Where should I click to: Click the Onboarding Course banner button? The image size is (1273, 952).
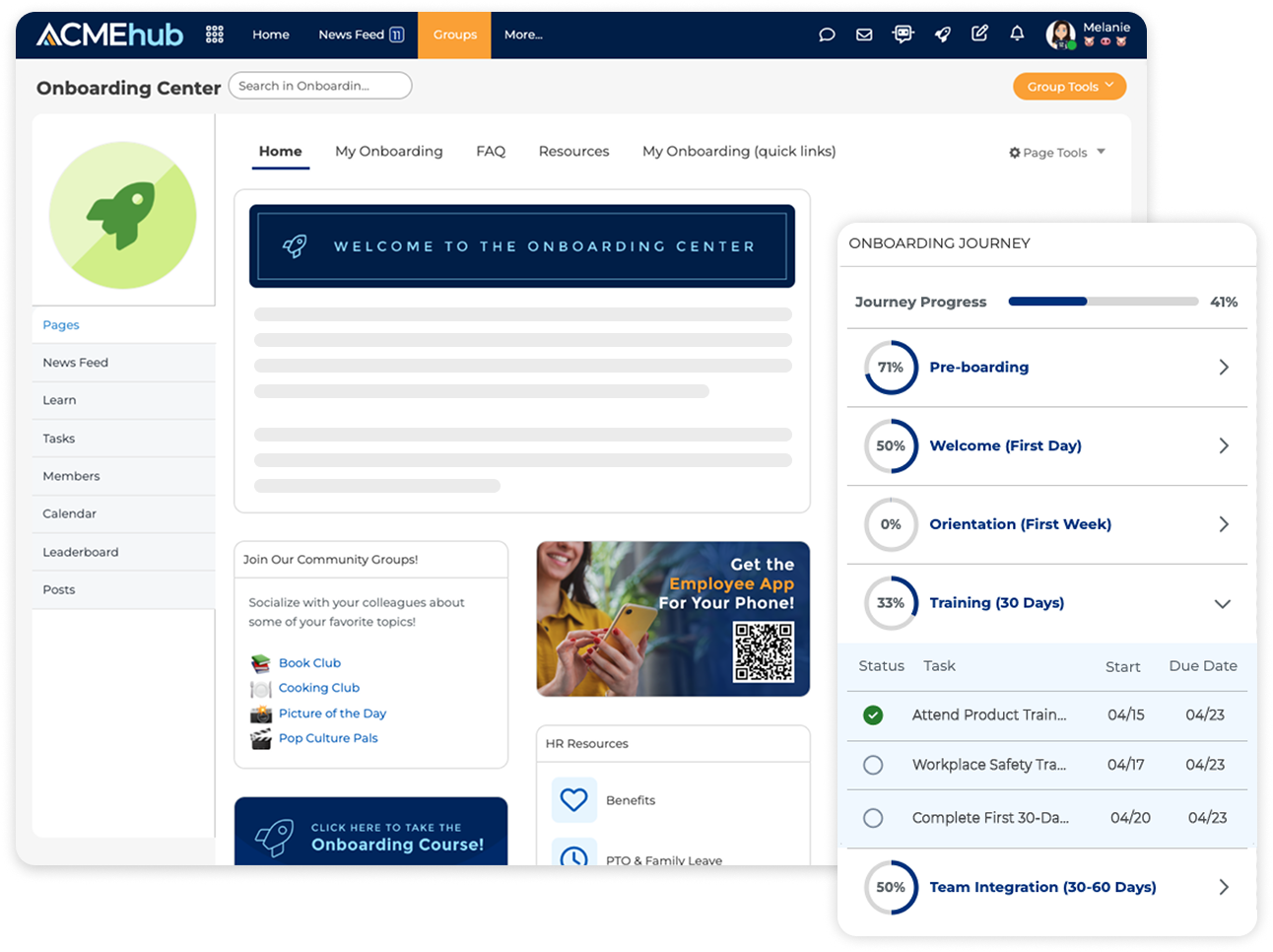pyautogui.click(x=371, y=833)
